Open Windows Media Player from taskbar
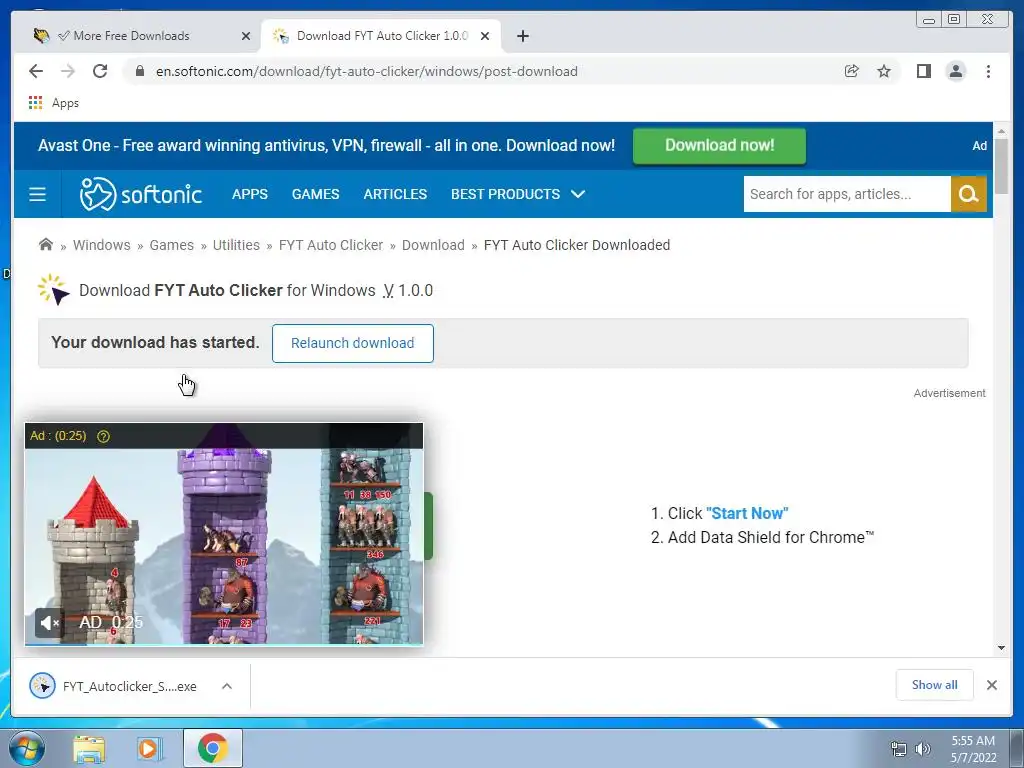Viewport: 1024px width, 768px height. [x=150, y=749]
